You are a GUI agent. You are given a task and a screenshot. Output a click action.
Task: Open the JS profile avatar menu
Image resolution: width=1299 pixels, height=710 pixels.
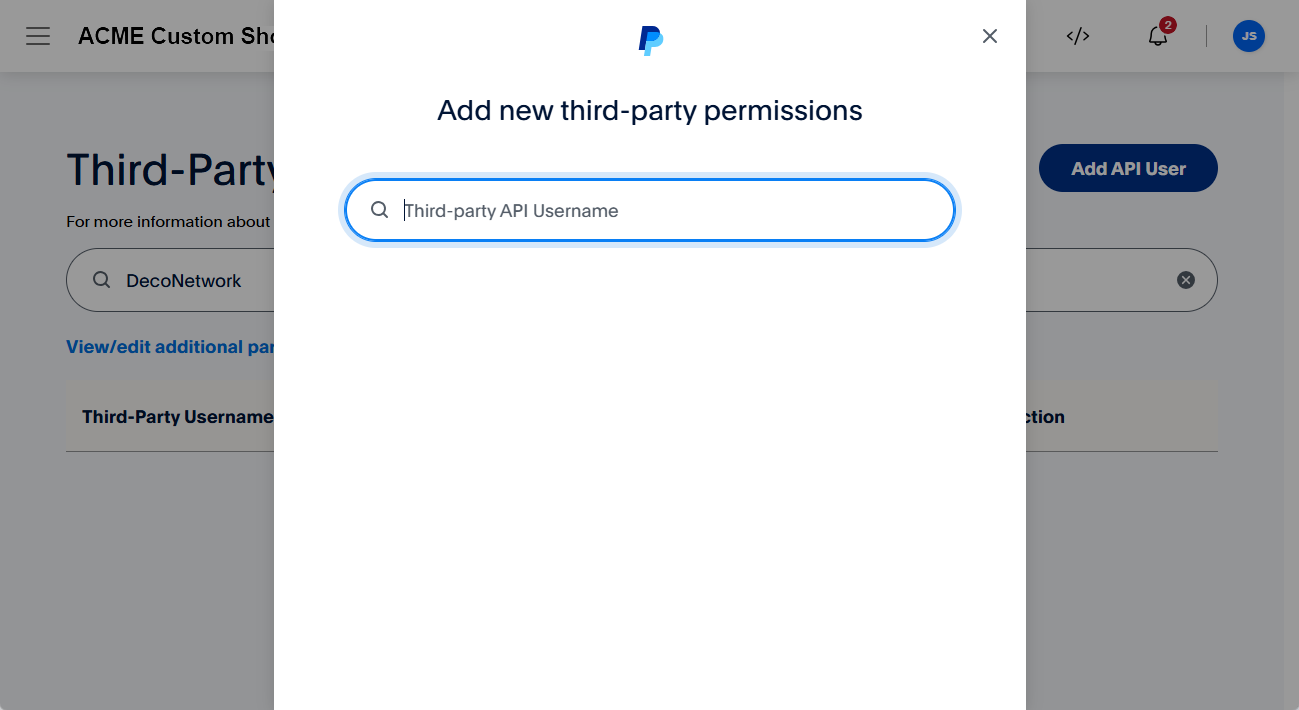(1248, 36)
